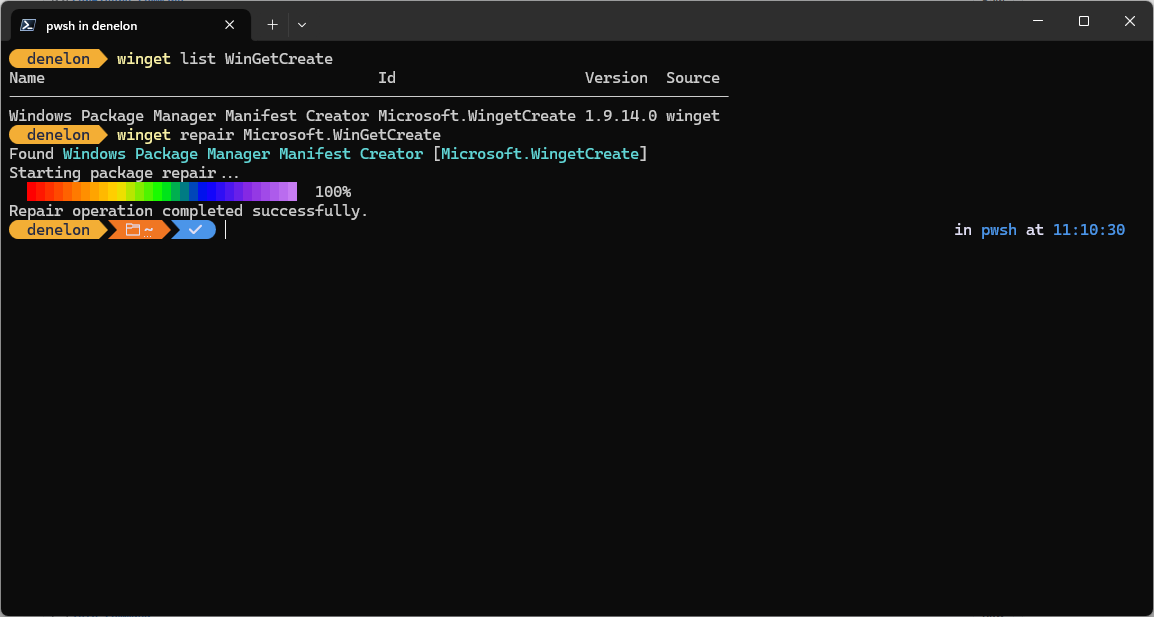Image resolution: width=1154 pixels, height=617 pixels.
Task: Click the PowerShell icon on the tab
Action: tap(29, 25)
